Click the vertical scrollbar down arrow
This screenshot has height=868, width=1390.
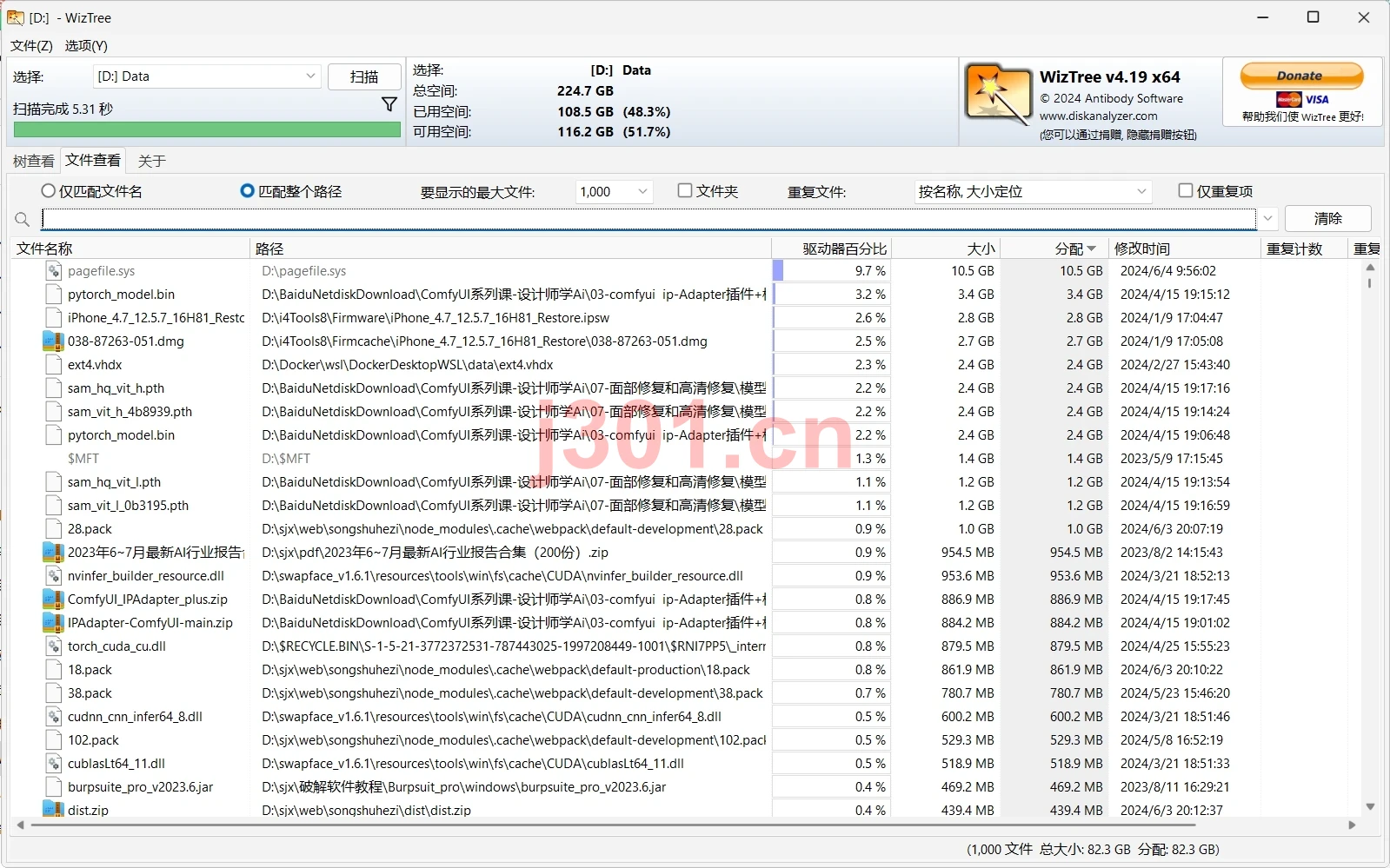[x=1370, y=806]
